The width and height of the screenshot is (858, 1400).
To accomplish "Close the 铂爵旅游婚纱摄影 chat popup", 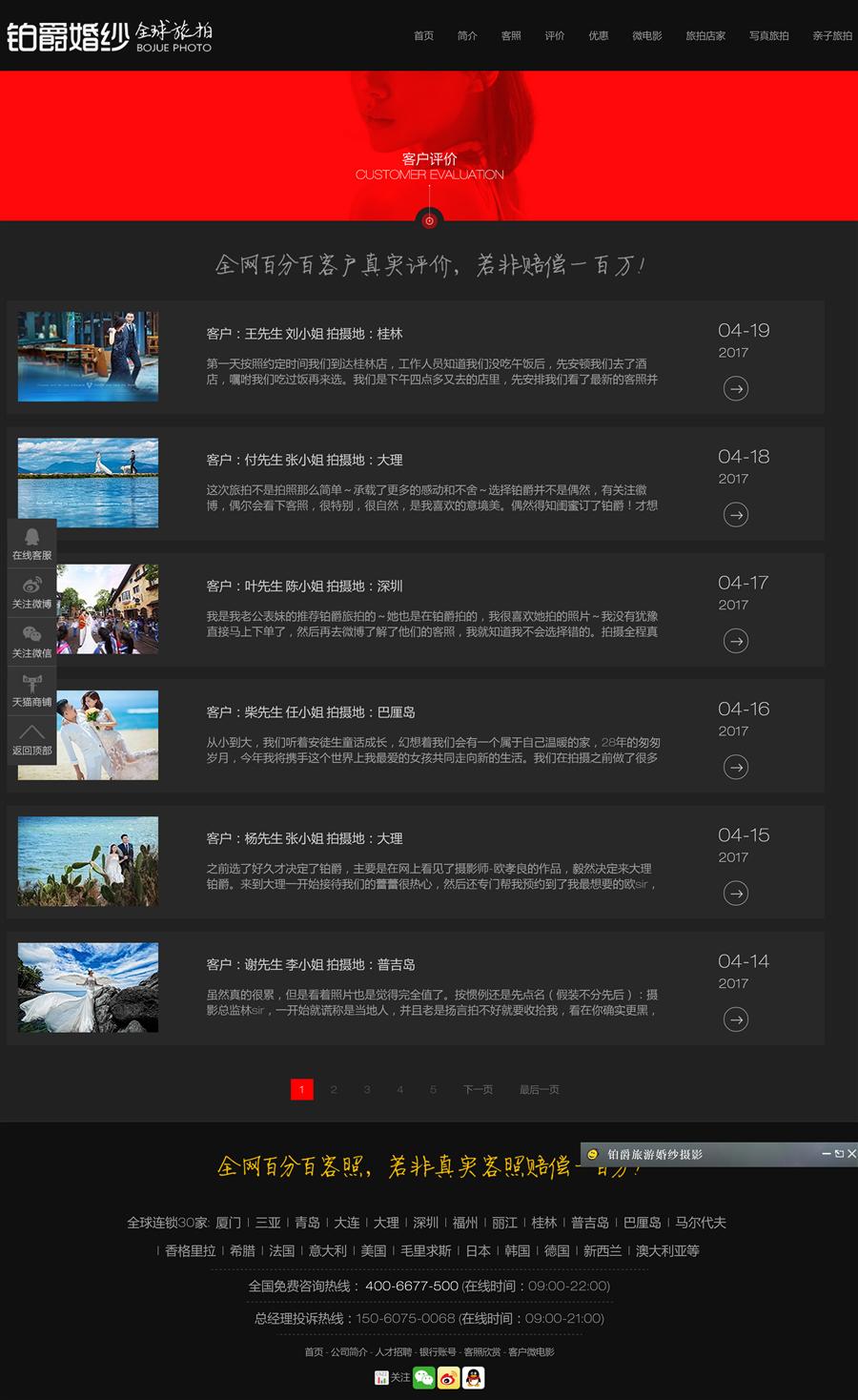I will [851, 1154].
